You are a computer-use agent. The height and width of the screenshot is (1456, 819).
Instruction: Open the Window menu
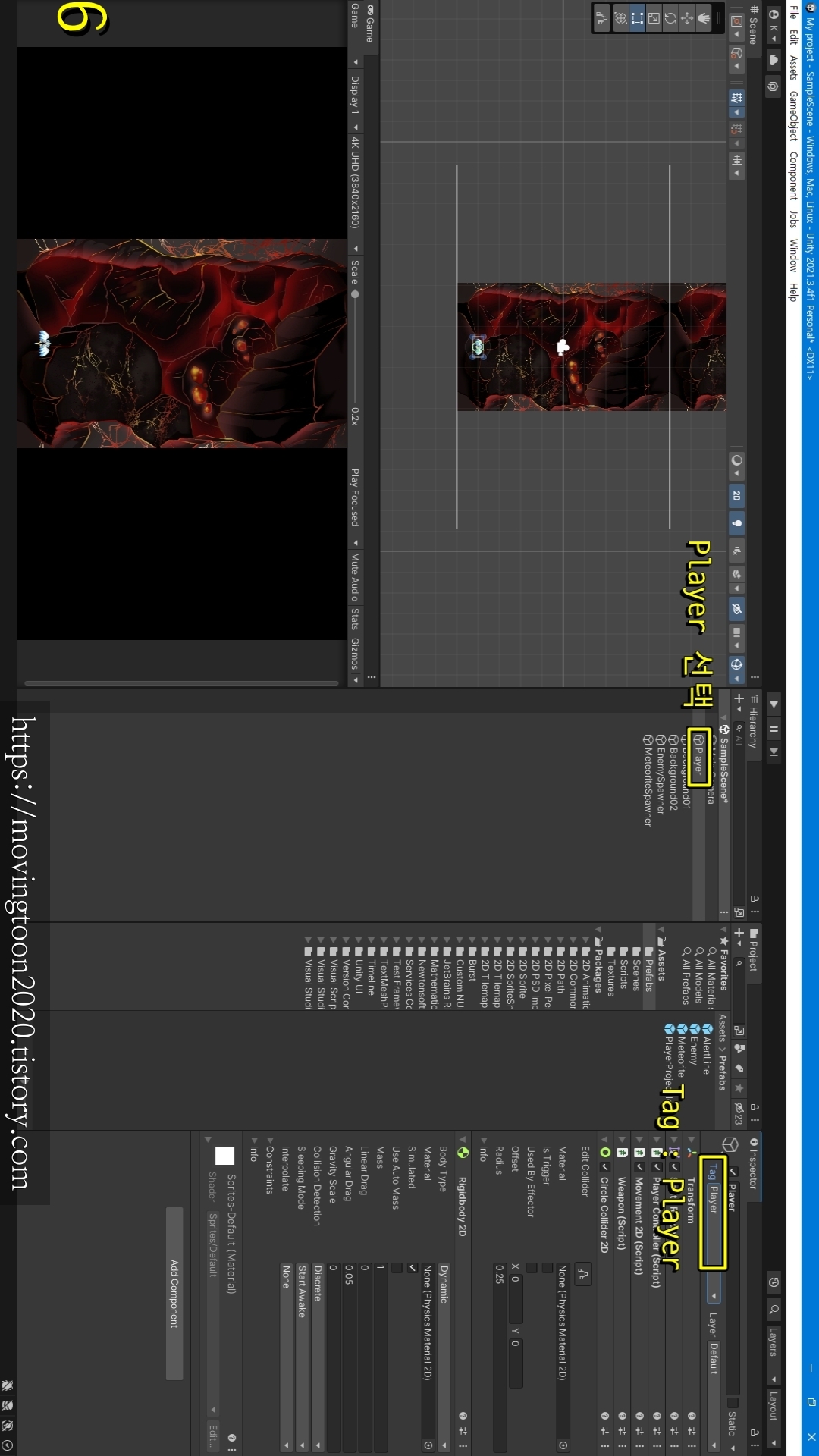[793, 256]
